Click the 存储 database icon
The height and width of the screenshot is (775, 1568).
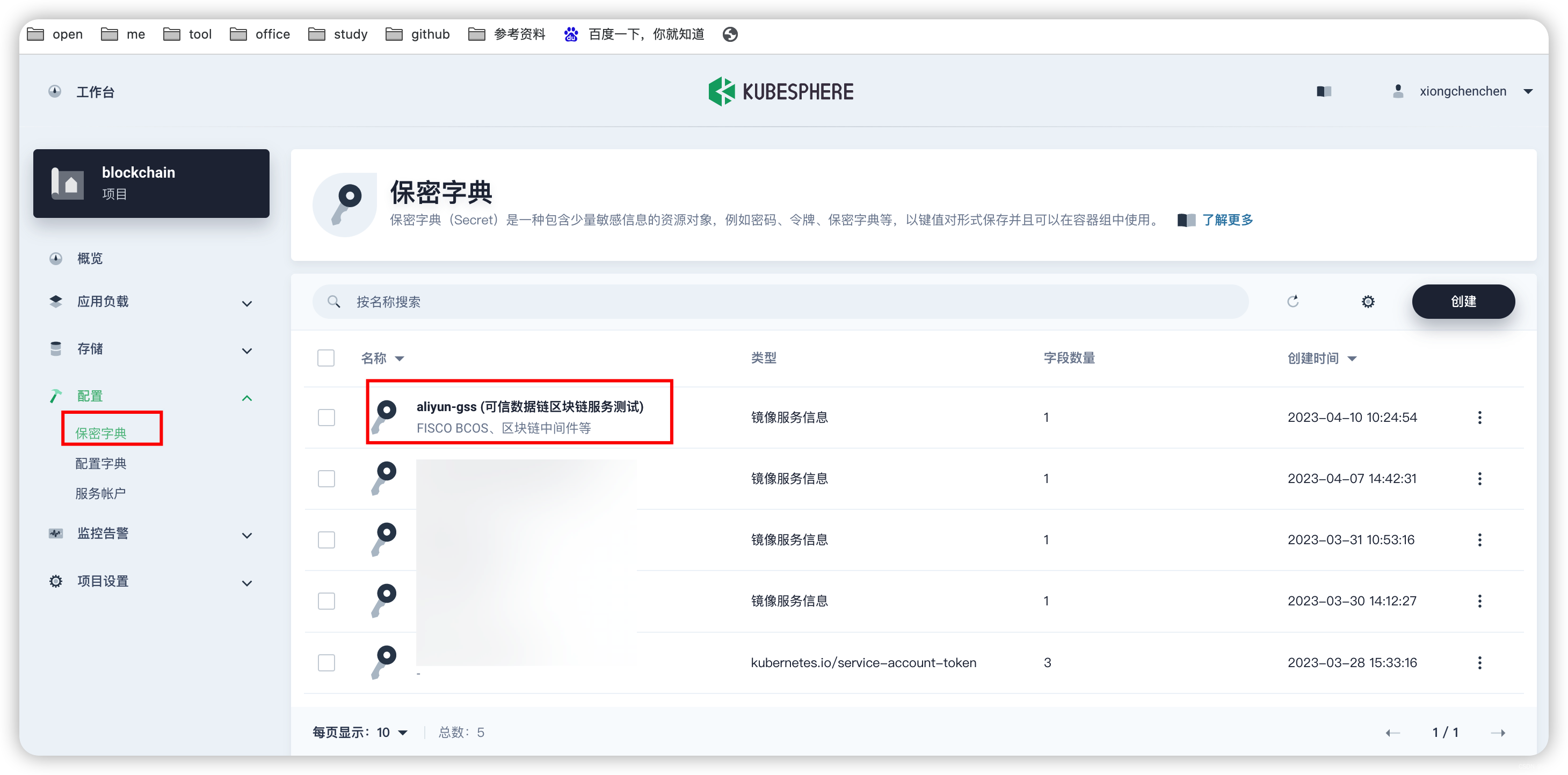pyautogui.click(x=55, y=348)
